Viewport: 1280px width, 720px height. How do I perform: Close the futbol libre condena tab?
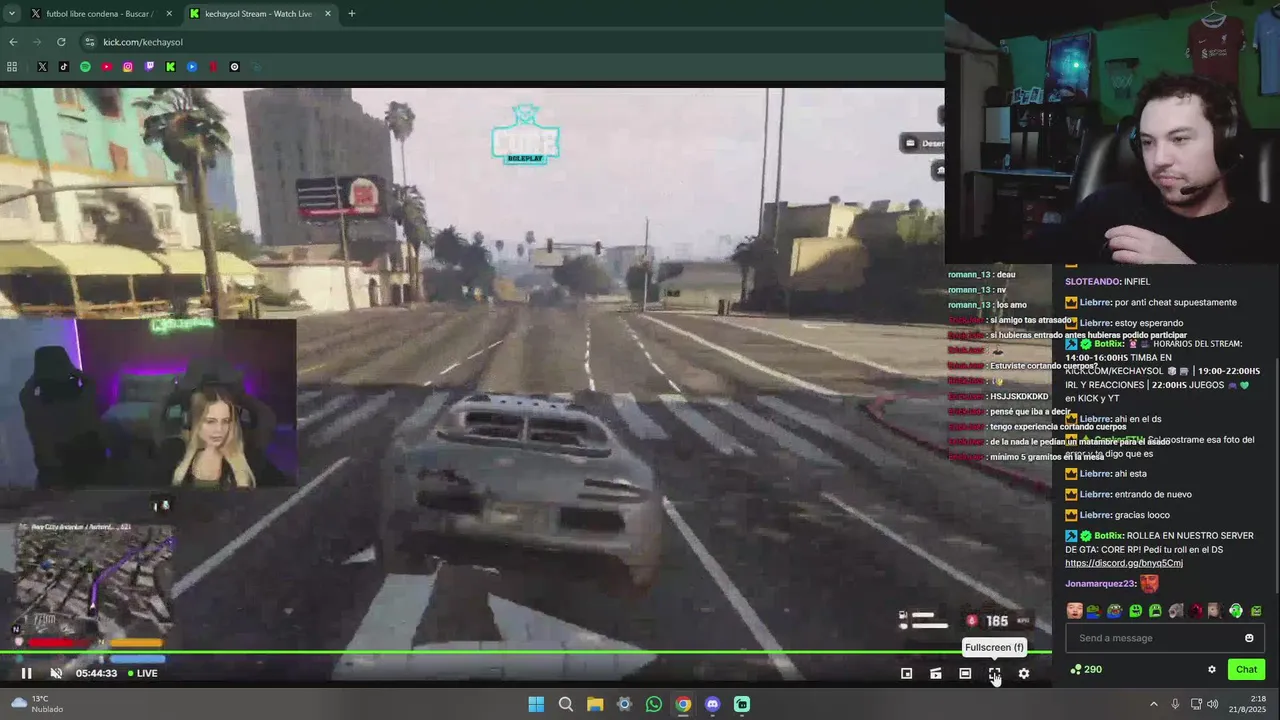tap(169, 14)
